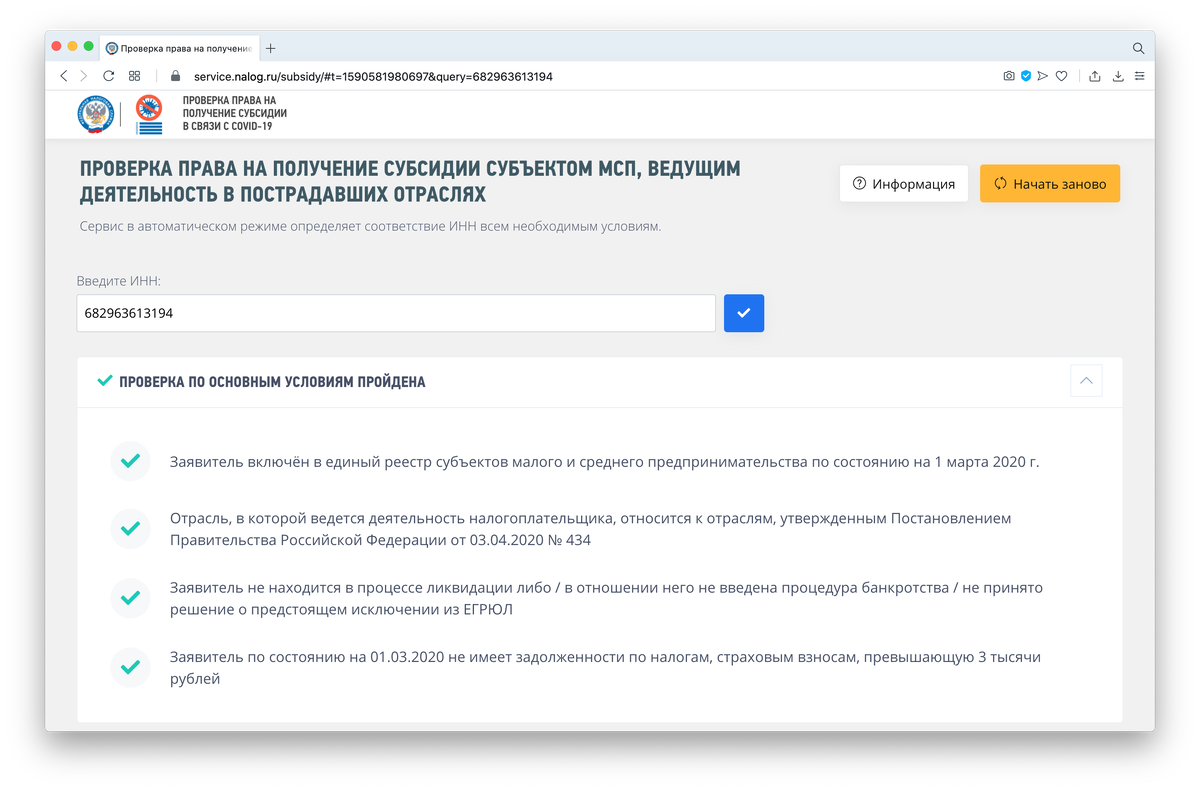Open the tab overview grid icon
Screen dimensions: 1200x791
(x=135, y=75)
